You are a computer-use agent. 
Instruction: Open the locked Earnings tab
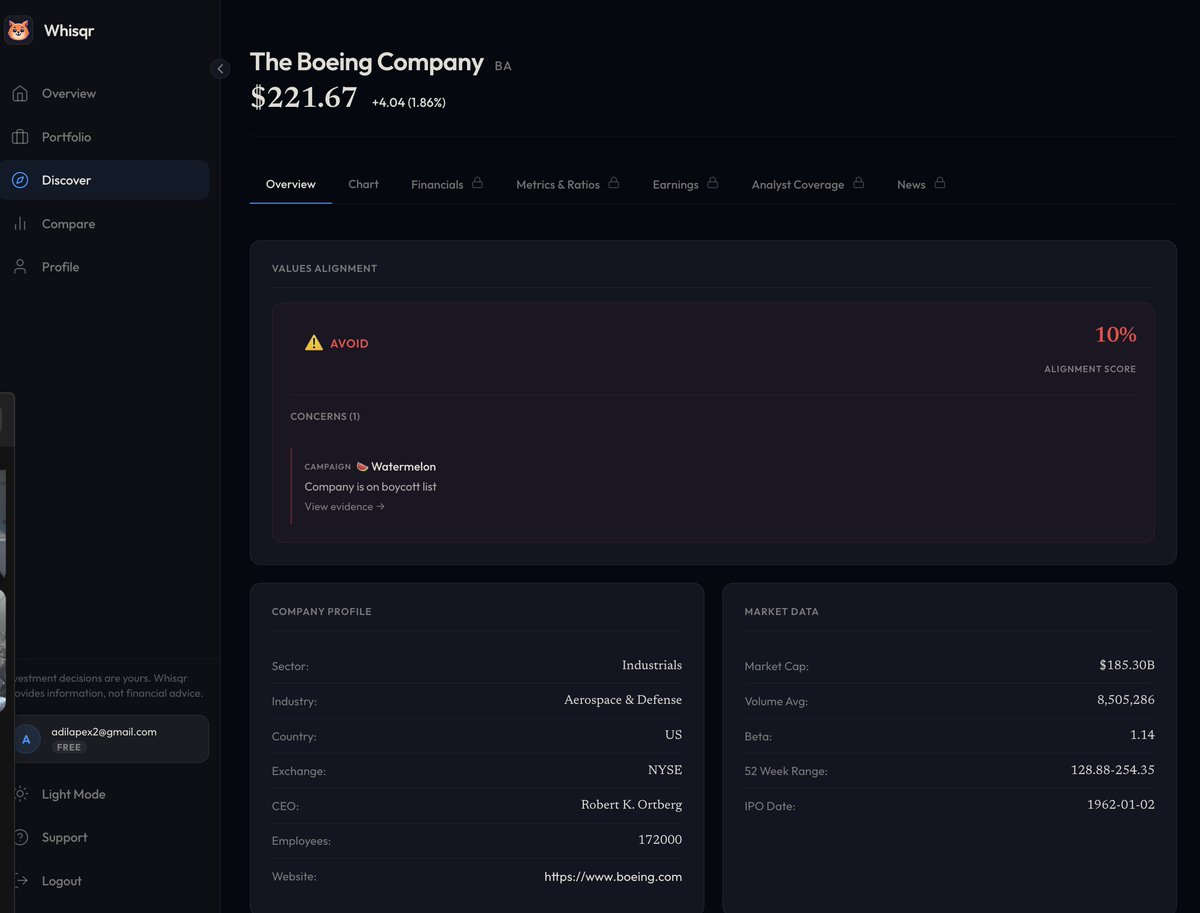click(686, 184)
